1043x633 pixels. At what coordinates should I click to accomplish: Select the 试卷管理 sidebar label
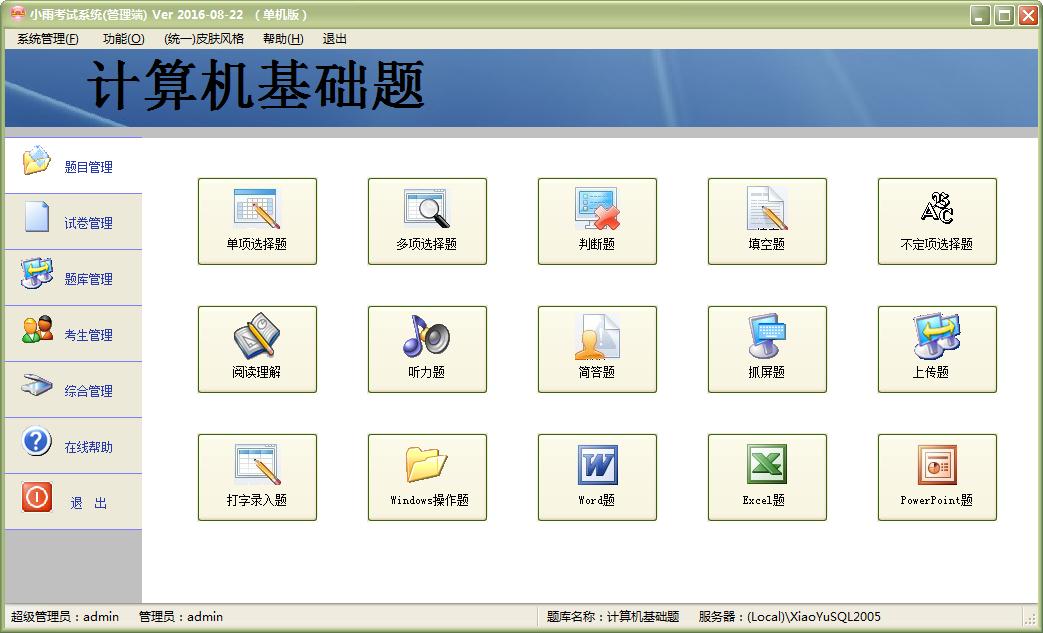tap(88, 223)
